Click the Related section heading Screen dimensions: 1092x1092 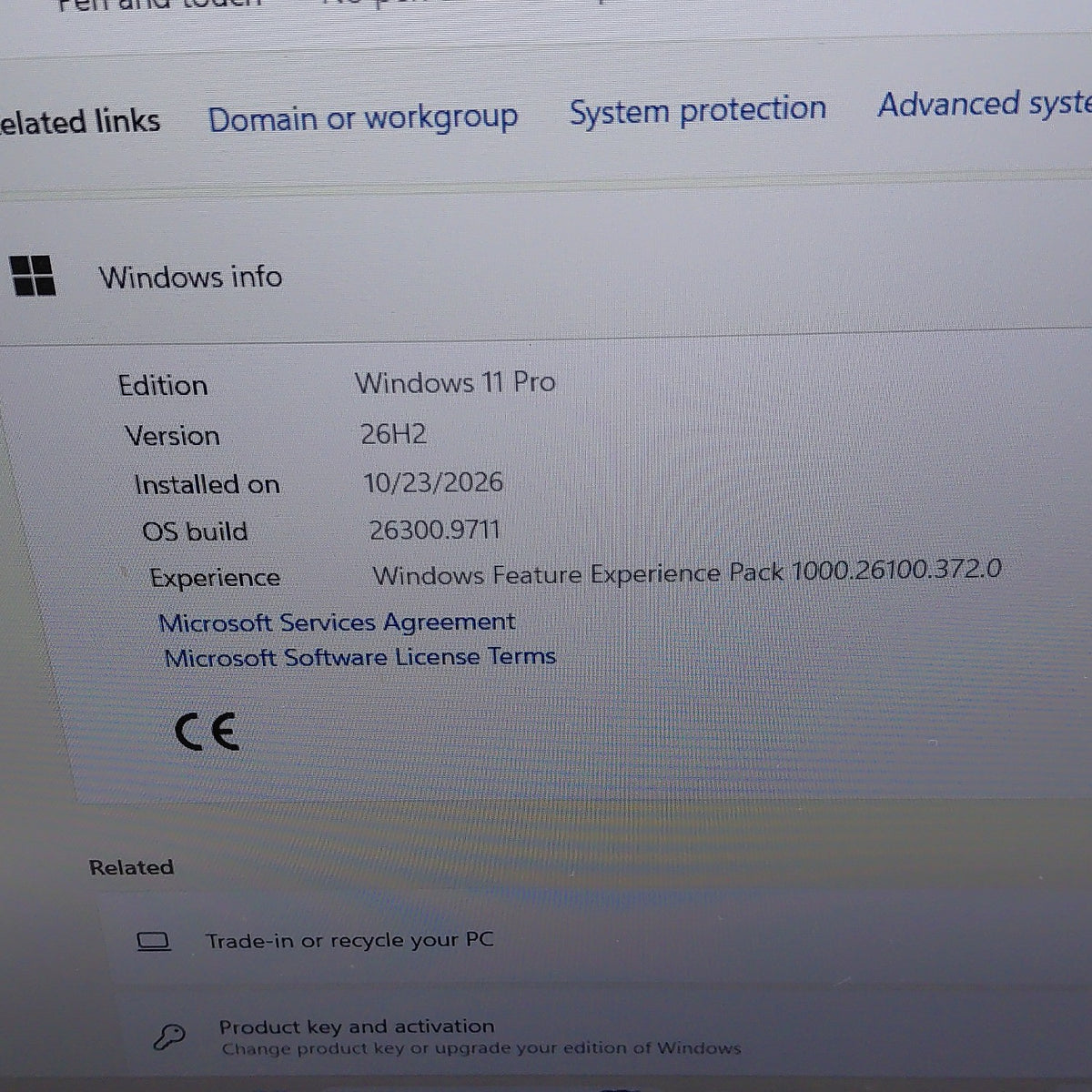[131, 867]
